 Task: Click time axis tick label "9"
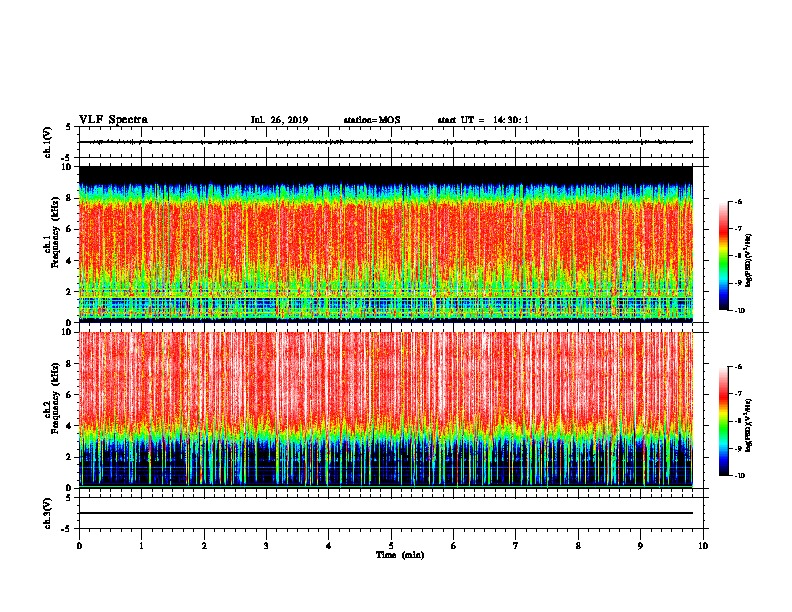coord(640,546)
